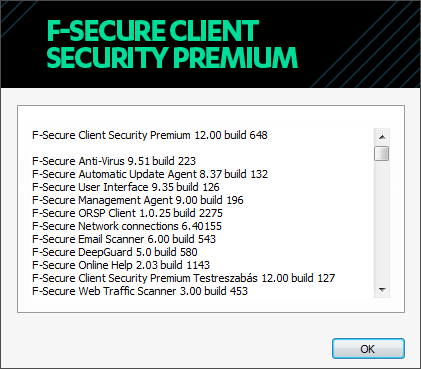Select the Anti-Virus 9.51 build 223 line

pos(114,161)
